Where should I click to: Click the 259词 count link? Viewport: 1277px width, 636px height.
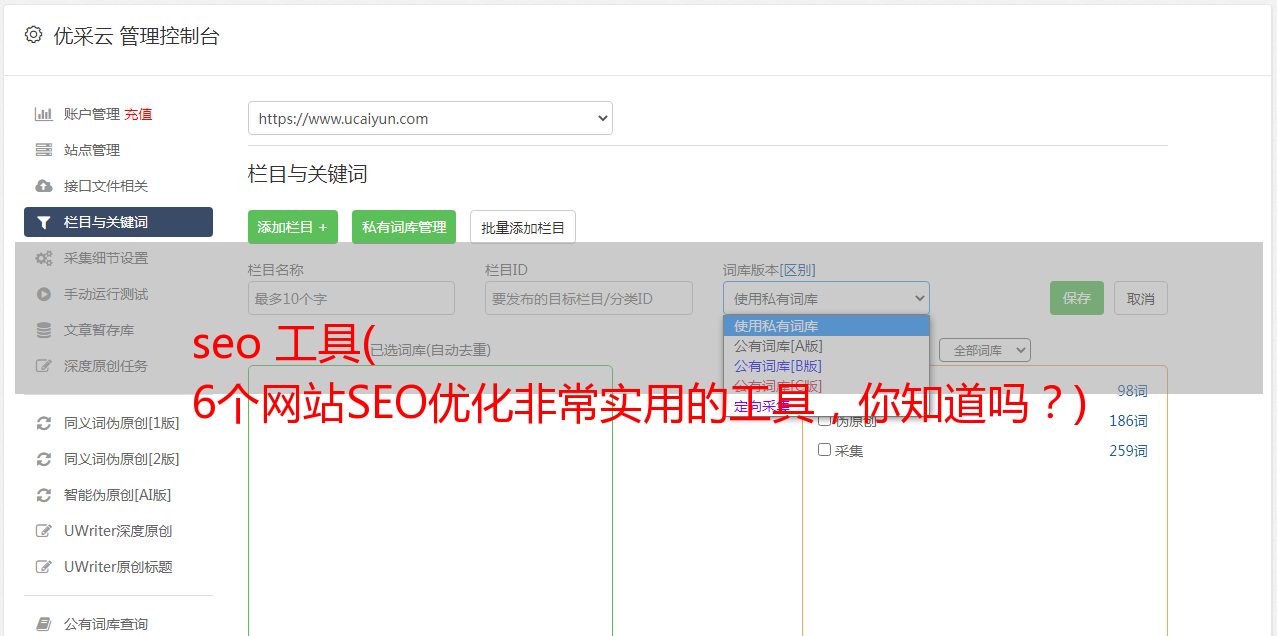[x=1128, y=451]
